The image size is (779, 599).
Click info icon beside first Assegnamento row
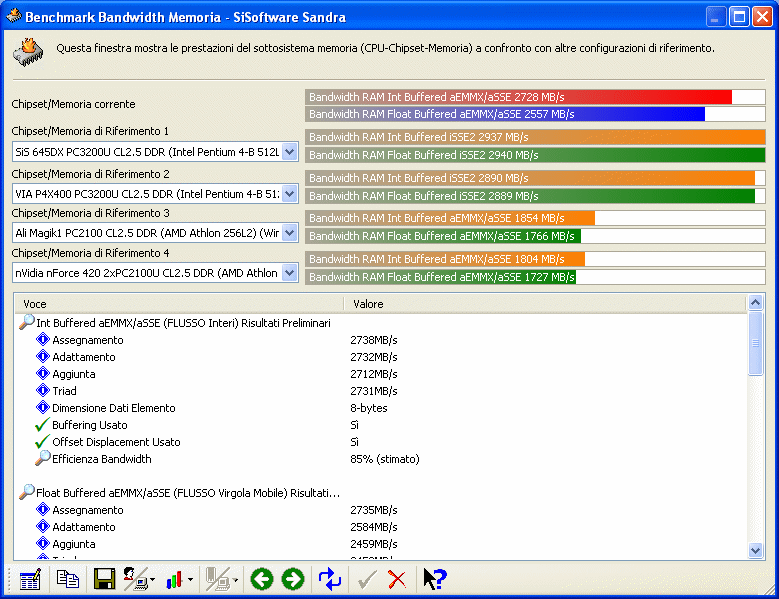point(43,339)
